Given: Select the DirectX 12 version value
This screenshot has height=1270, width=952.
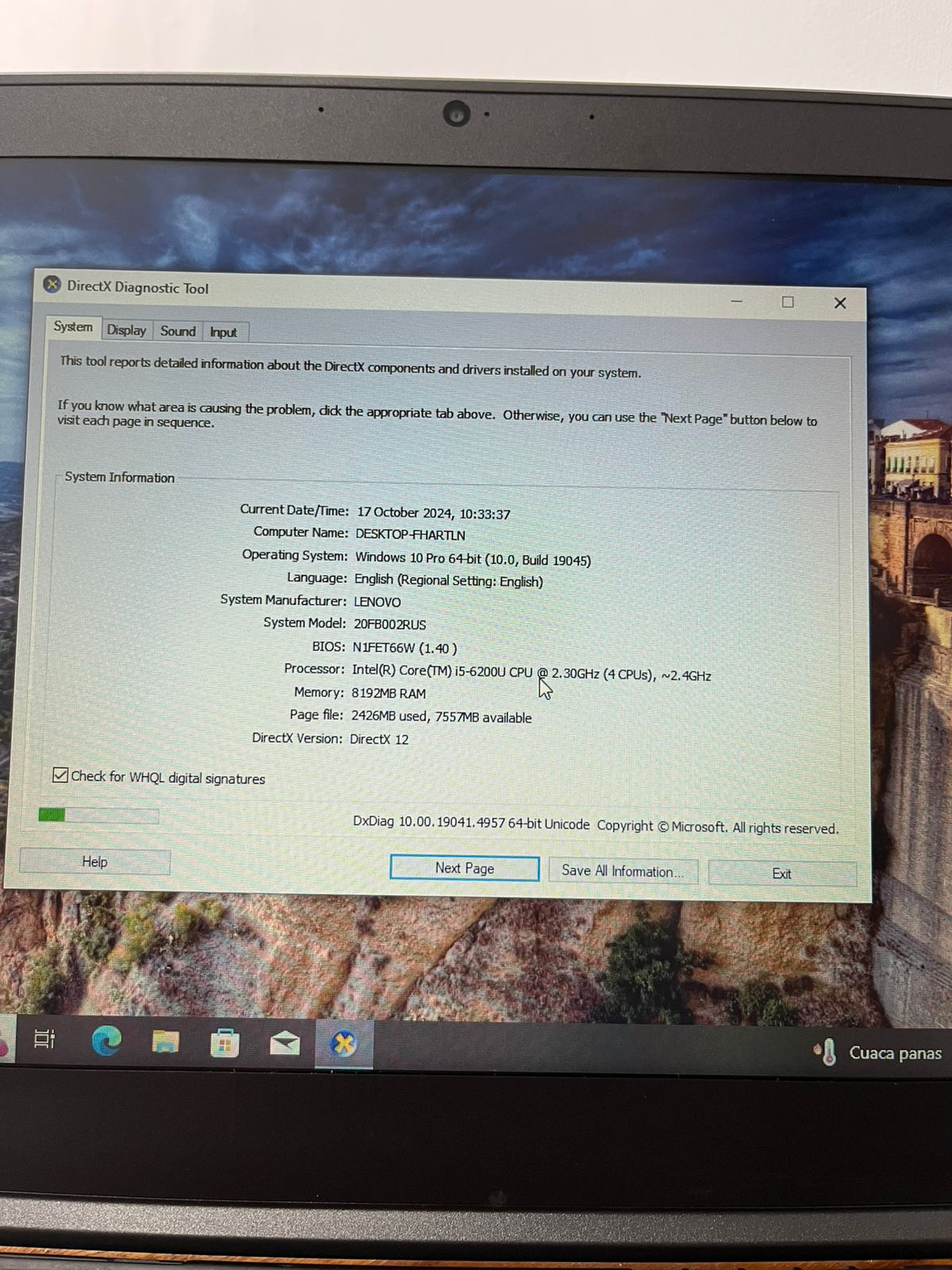Looking at the screenshot, I should pyautogui.click(x=379, y=739).
